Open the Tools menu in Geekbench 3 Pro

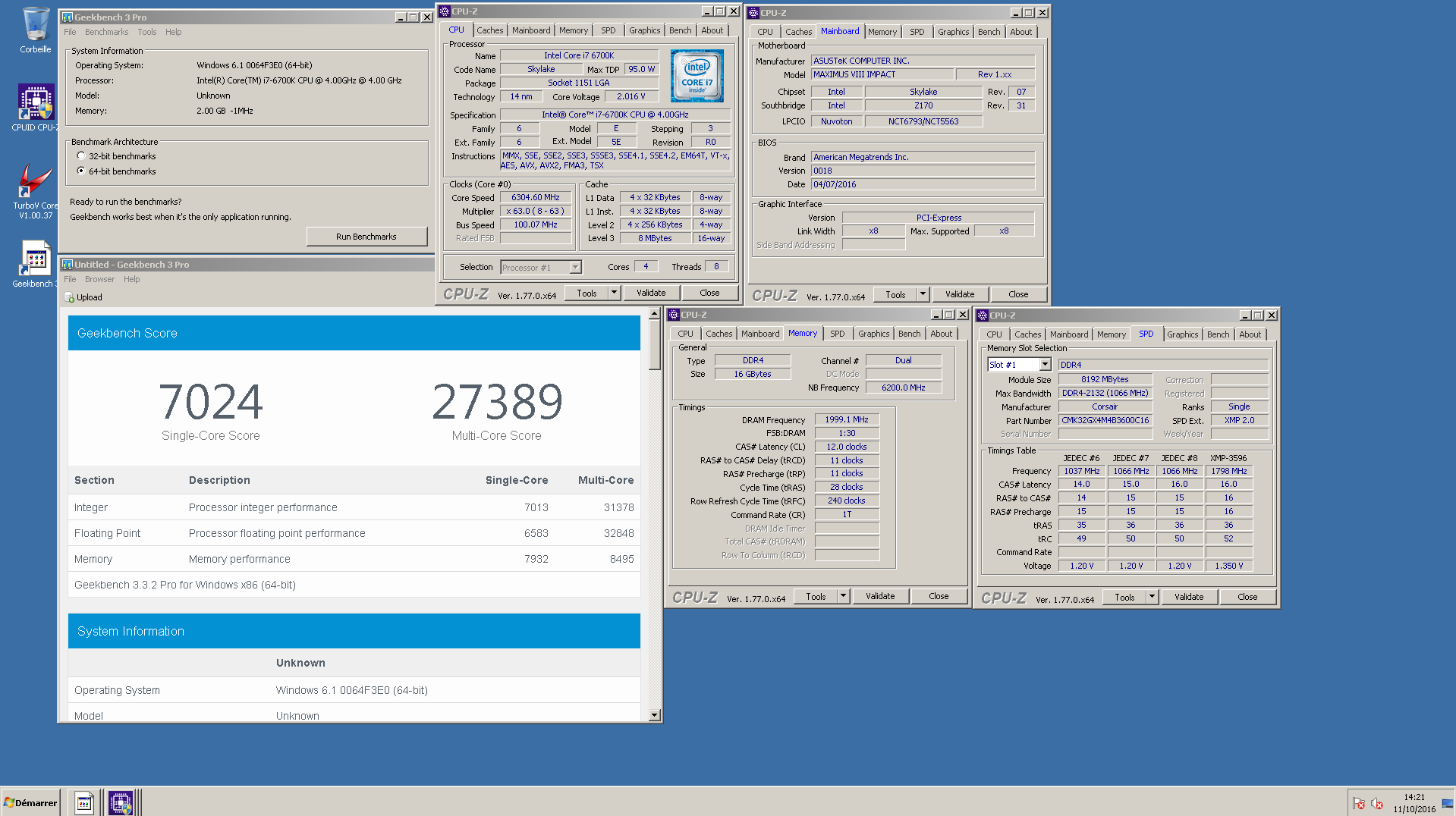pyautogui.click(x=147, y=32)
